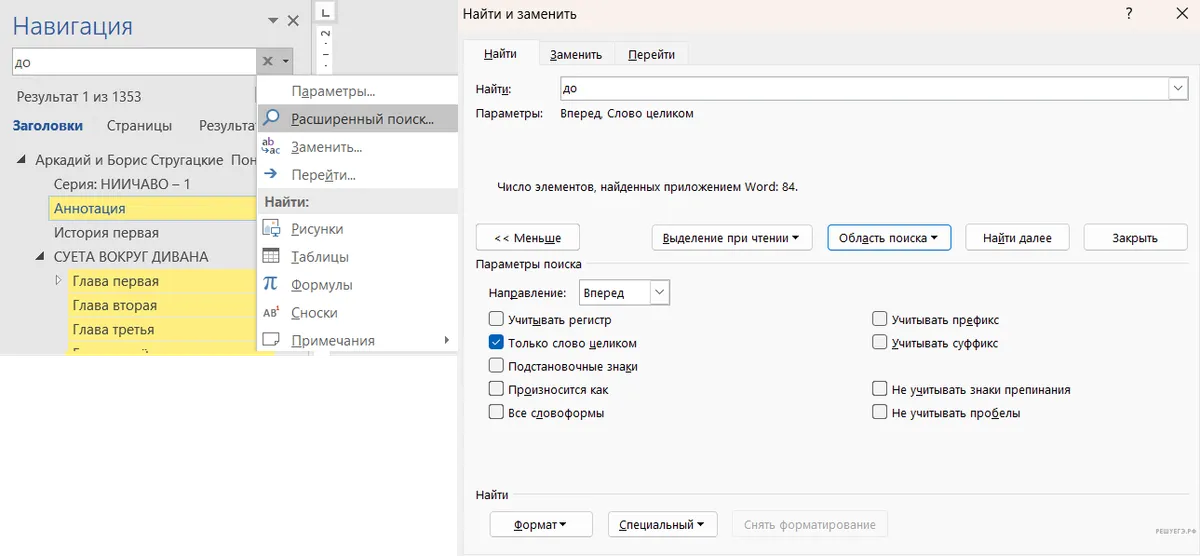Open the Найти tab in dialog
The height and width of the screenshot is (556, 1200).
coord(500,54)
